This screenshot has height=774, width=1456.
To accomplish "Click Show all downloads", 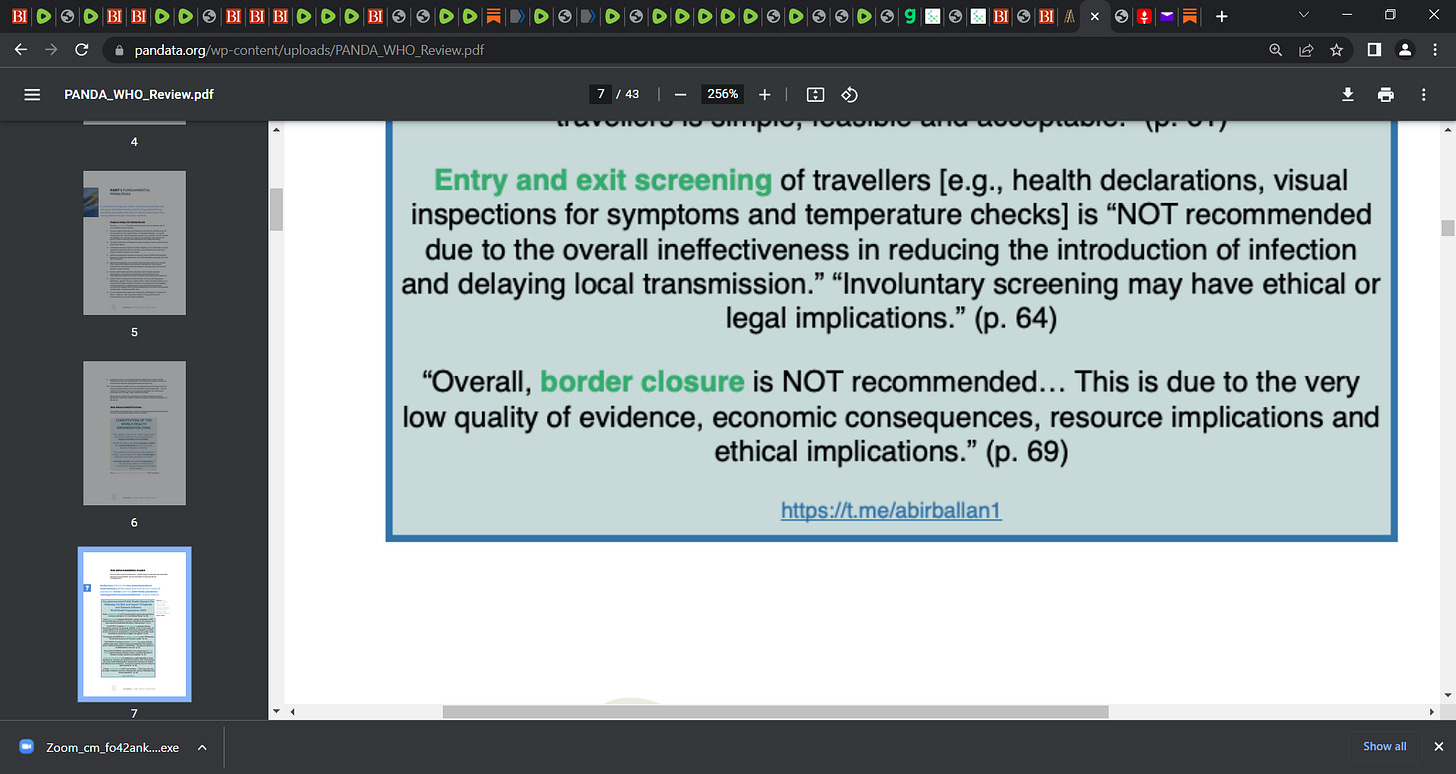I will [x=1384, y=746].
